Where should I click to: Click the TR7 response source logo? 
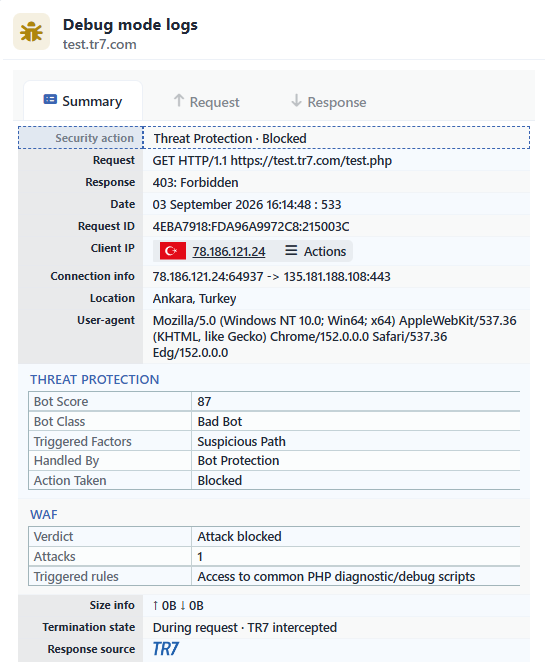(166, 650)
